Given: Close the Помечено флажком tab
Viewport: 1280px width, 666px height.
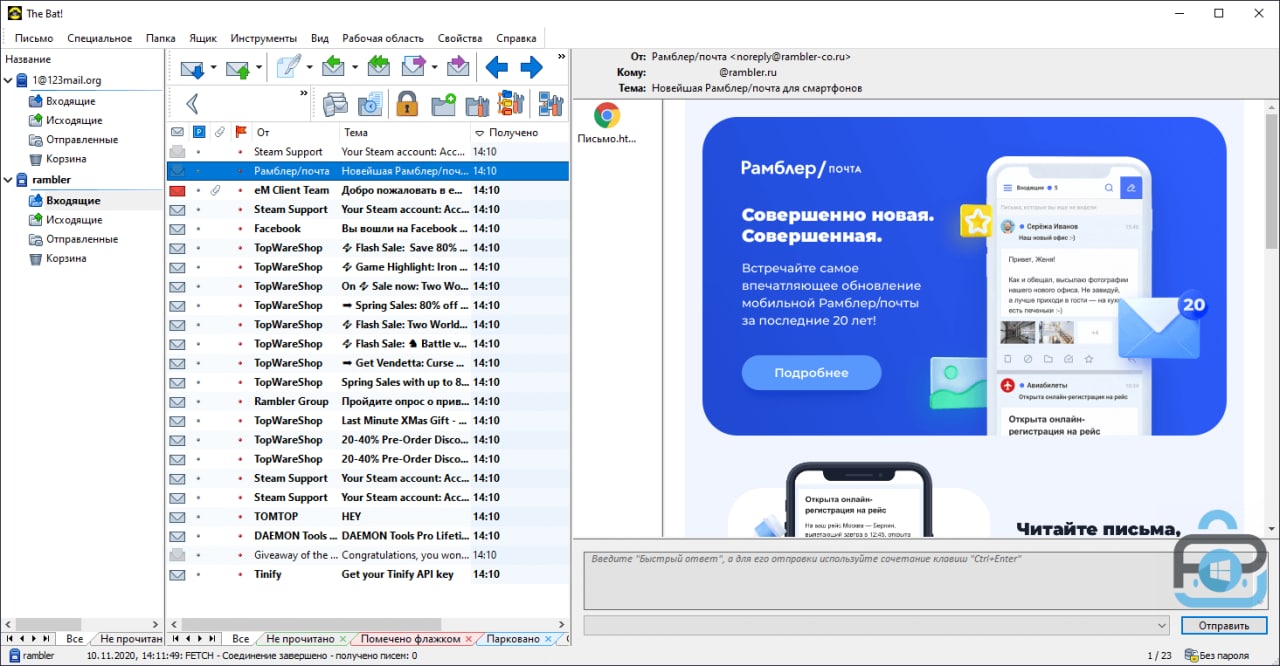Looking at the screenshot, I should tap(468, 639).
